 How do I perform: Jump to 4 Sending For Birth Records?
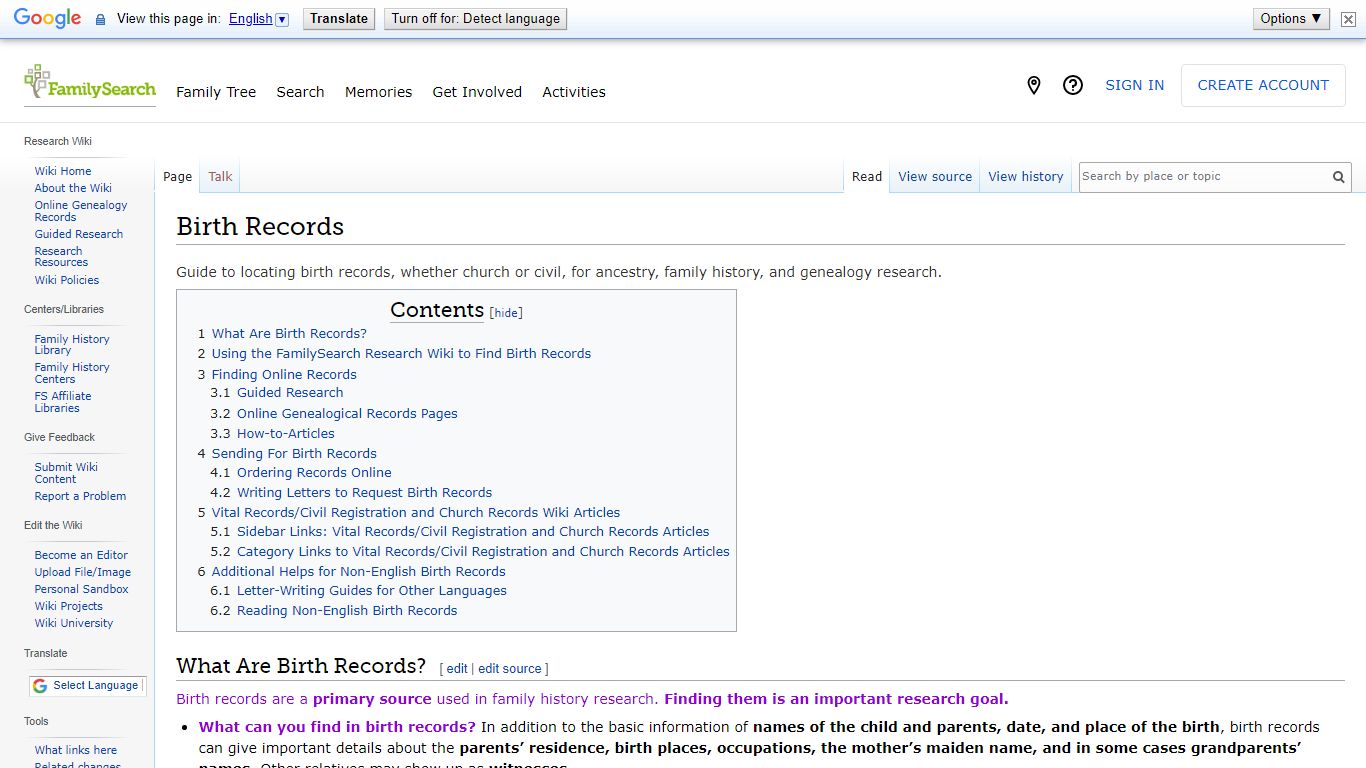(x=287, y=454)
